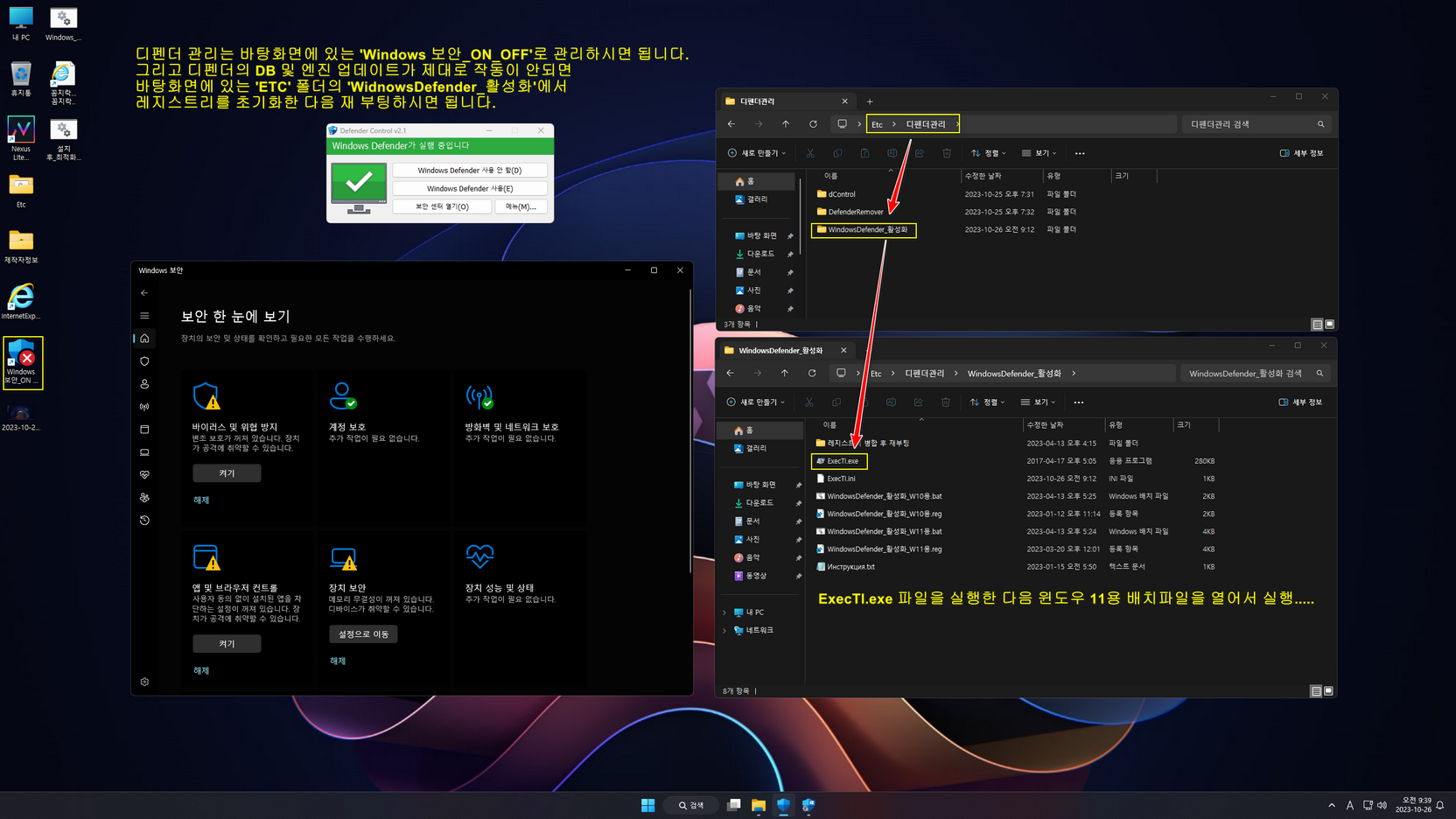Click 해제 link under 앱 및 브라우저 컨트롤
The width and height of the screenshot is (1456, 819).
pyautogui.click(x=201, y=671)
